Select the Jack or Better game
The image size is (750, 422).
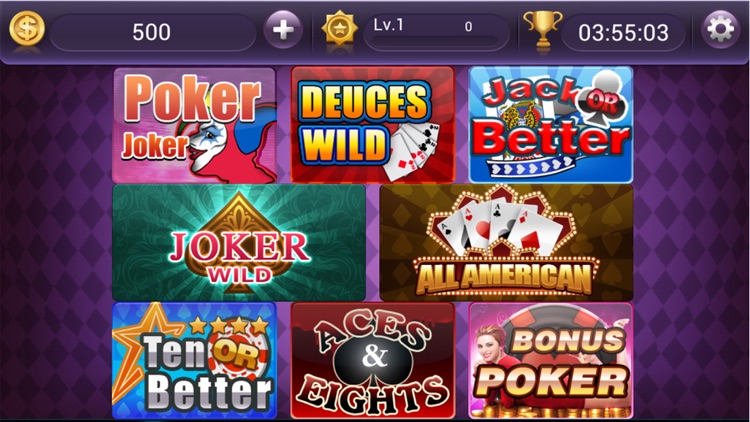tap(551, 125)
